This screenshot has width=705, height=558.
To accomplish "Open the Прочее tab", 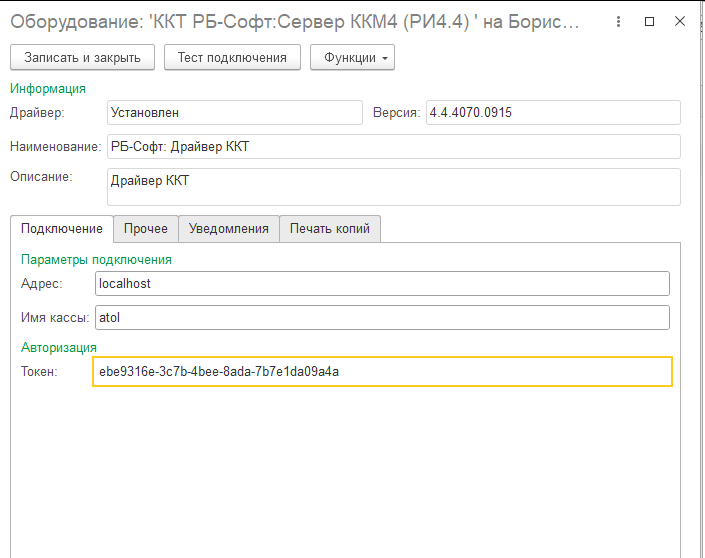I will click(x=146, y=228).
